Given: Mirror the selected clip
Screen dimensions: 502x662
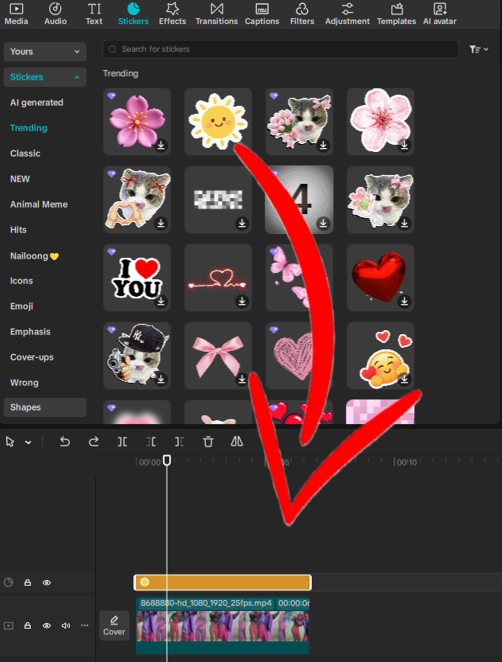Looking at the screenshot, I should click(x=237, y=442).
